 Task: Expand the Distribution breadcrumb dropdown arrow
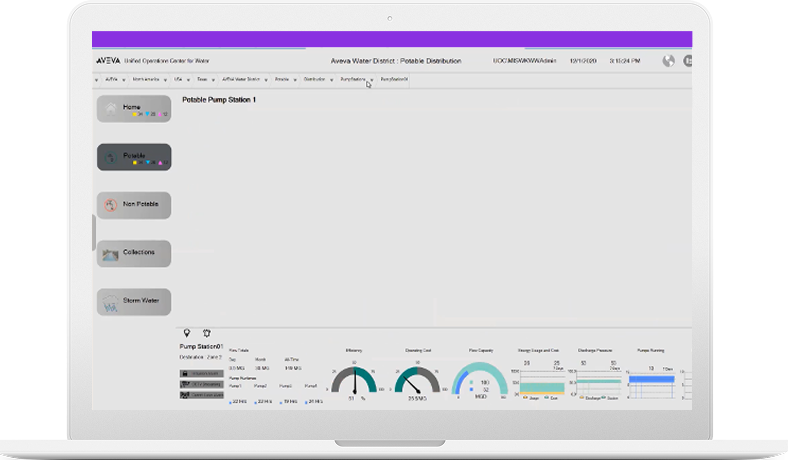click(x=331, y=80)
